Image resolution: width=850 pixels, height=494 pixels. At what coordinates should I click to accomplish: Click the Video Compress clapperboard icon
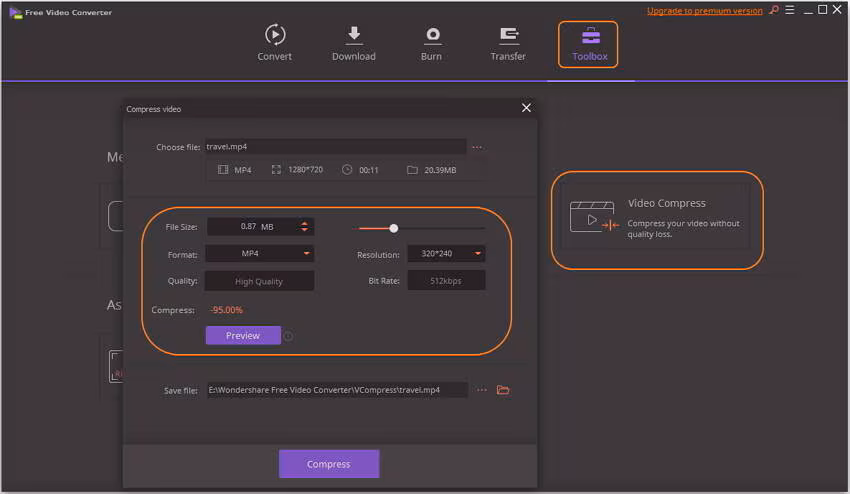[x=594, y=217]
